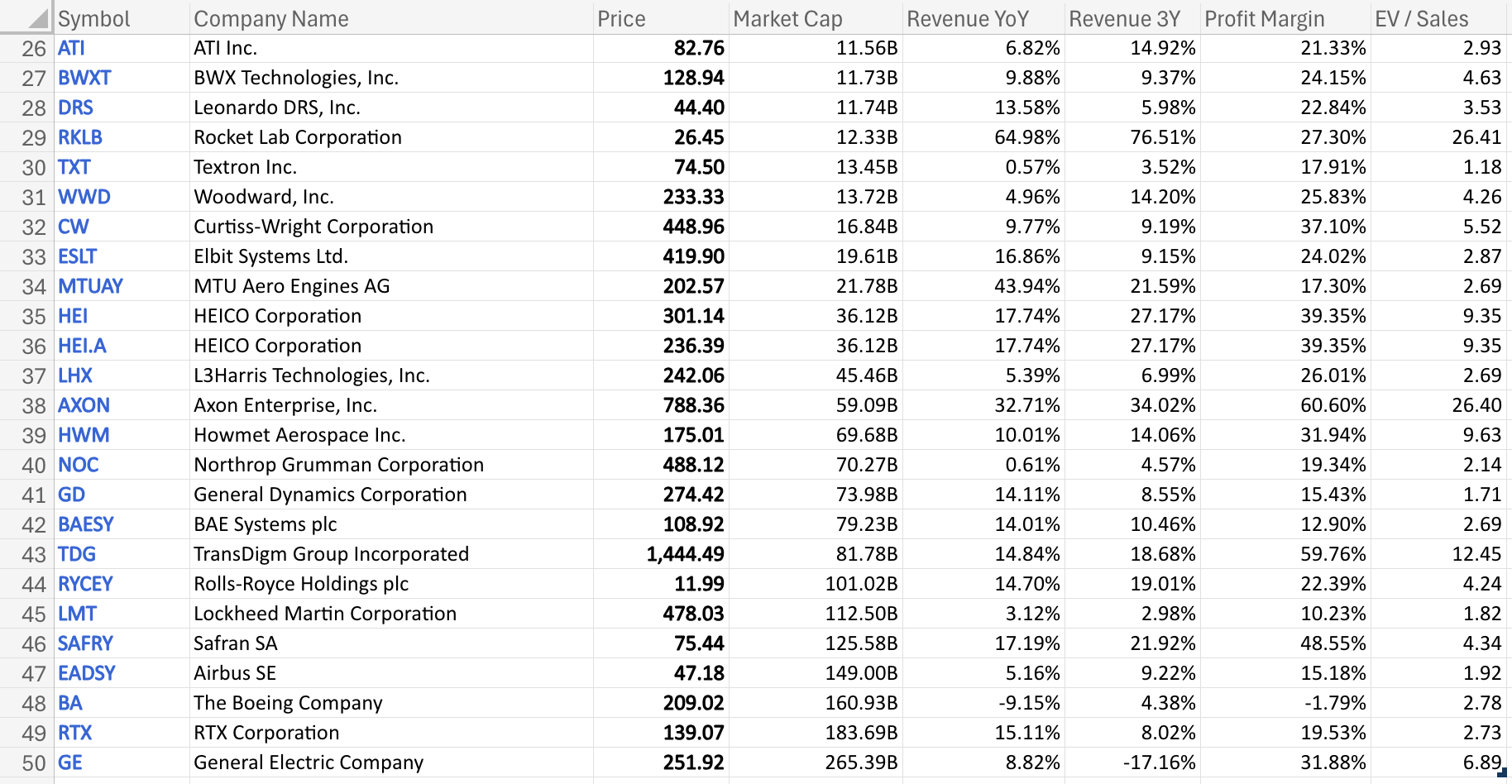Open the BA ticker link for Boeing
Image resolution: width=1512 pixels, height=784 pixels.
tap(71, 703)
